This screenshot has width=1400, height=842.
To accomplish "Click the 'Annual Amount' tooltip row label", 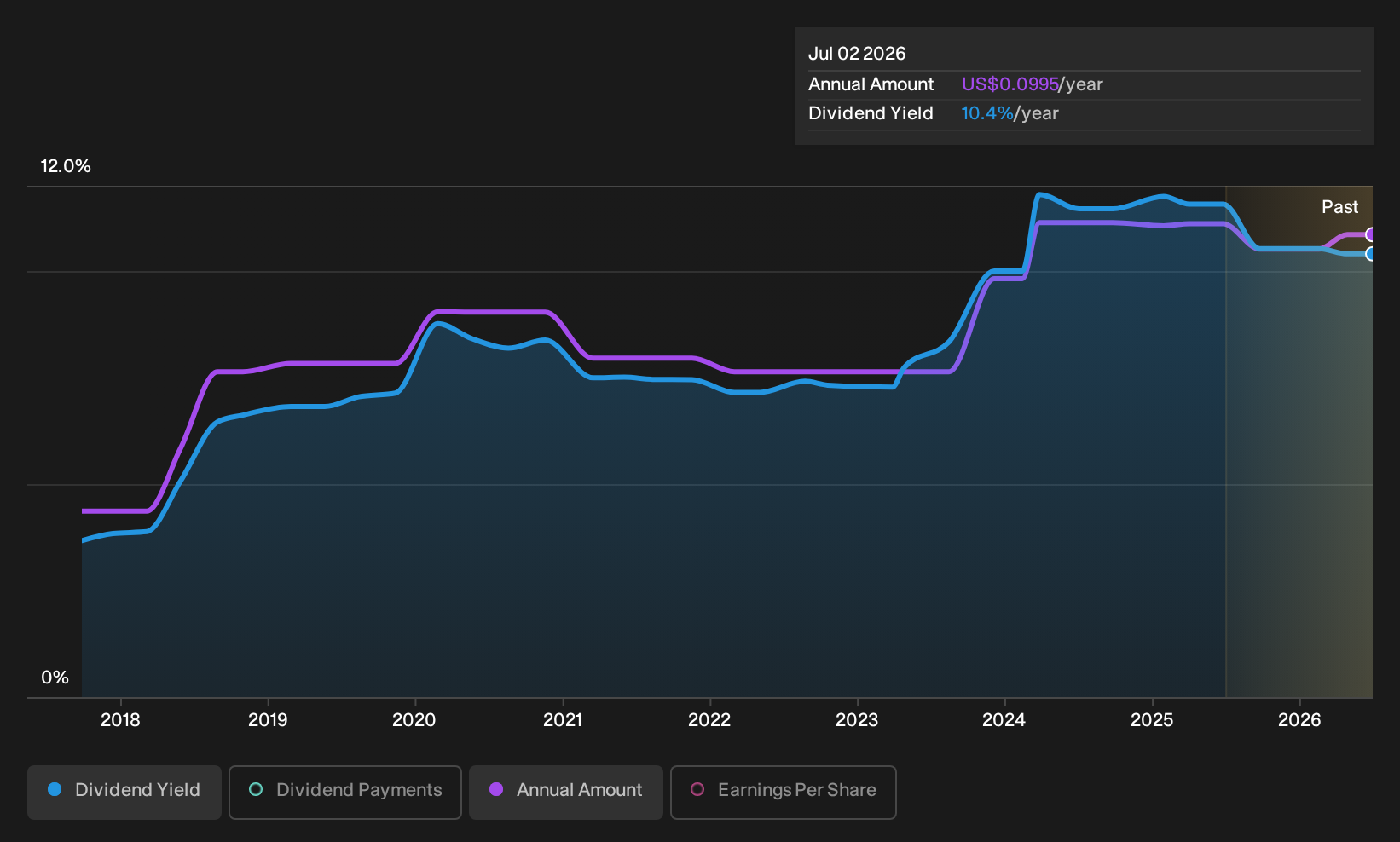I will pyautogui.click(x=871, y=84).
